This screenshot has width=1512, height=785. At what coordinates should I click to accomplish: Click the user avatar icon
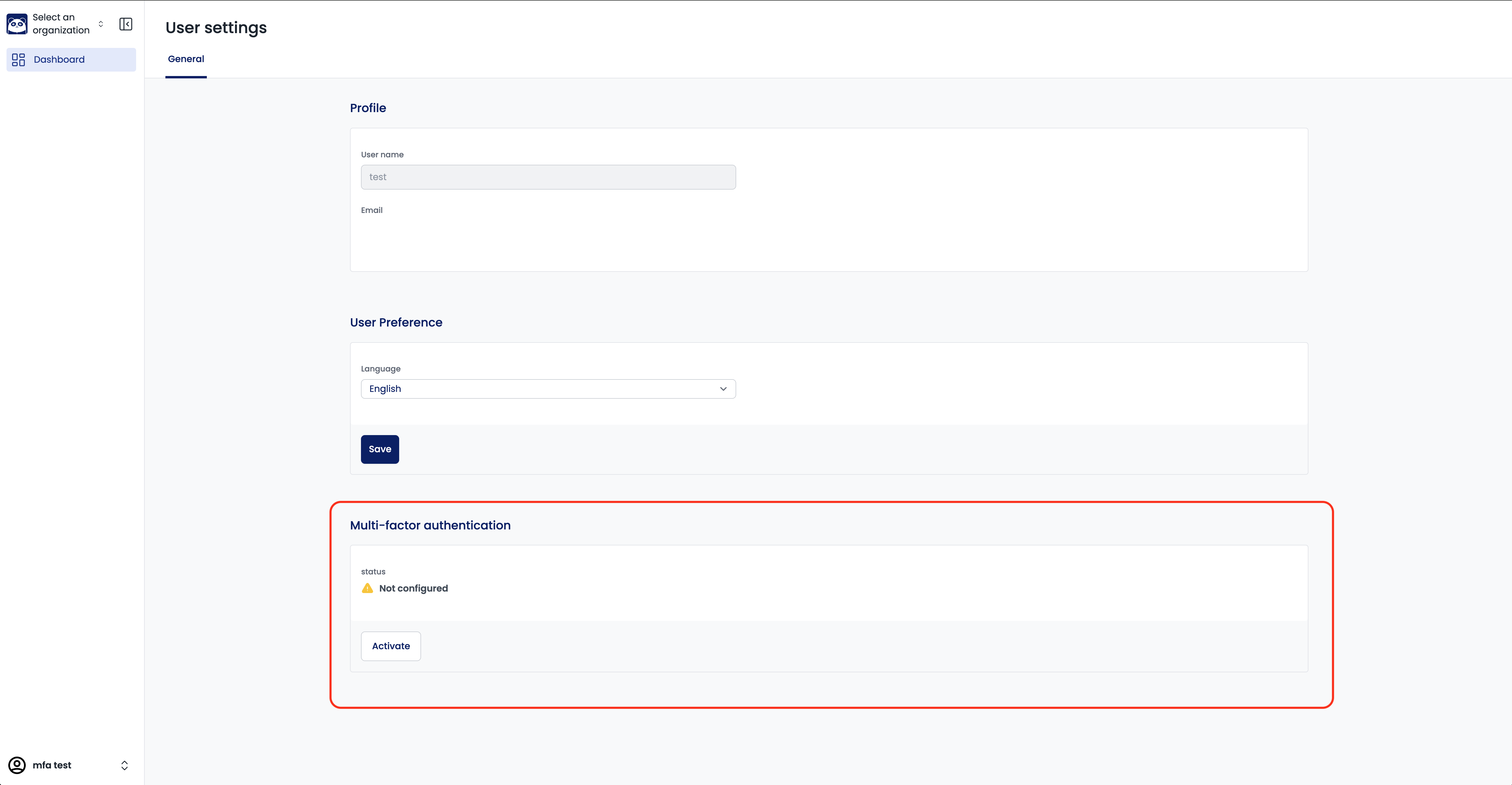(17, 765)
